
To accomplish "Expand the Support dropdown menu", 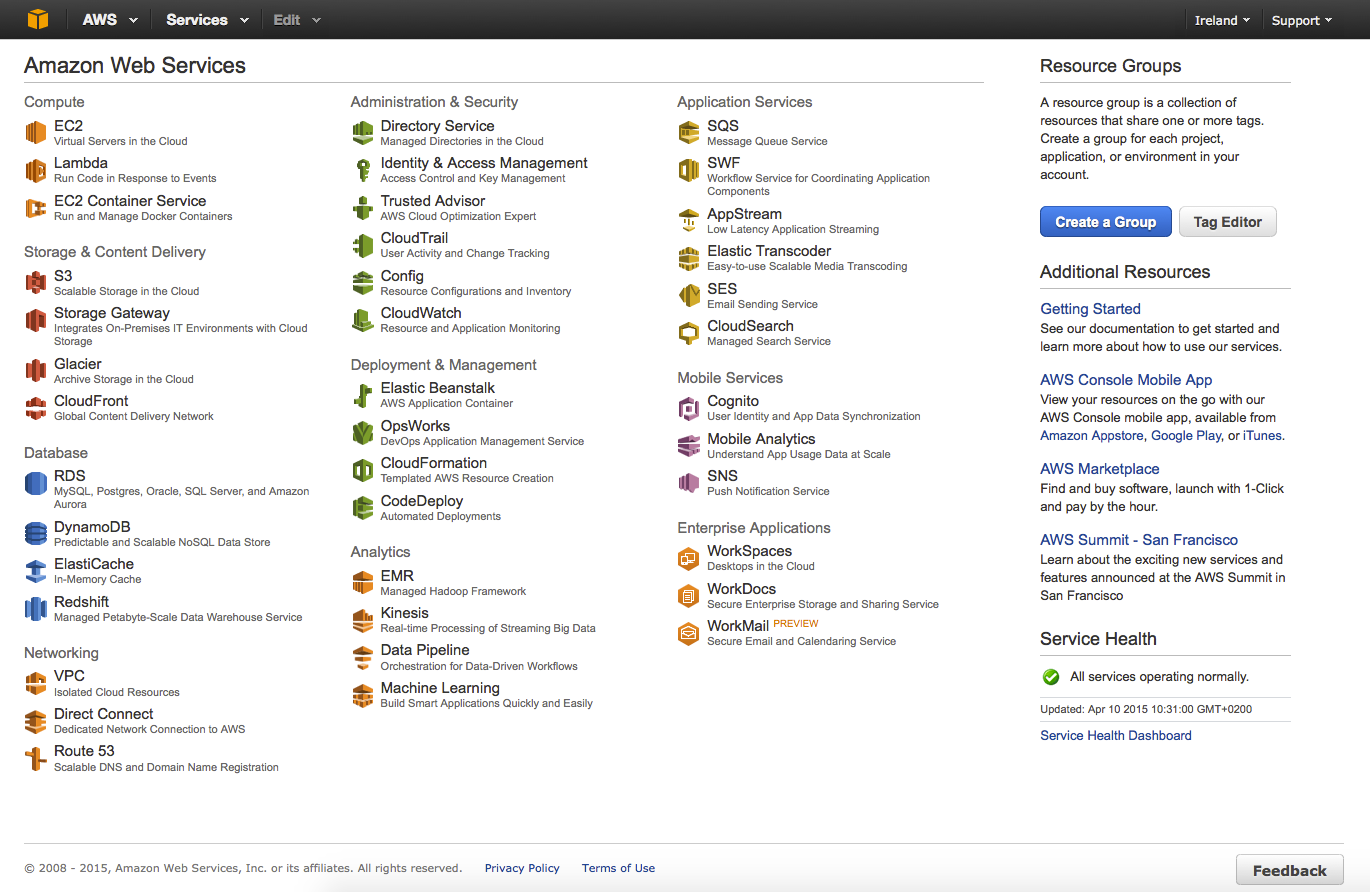I will tap(1301, 20).
